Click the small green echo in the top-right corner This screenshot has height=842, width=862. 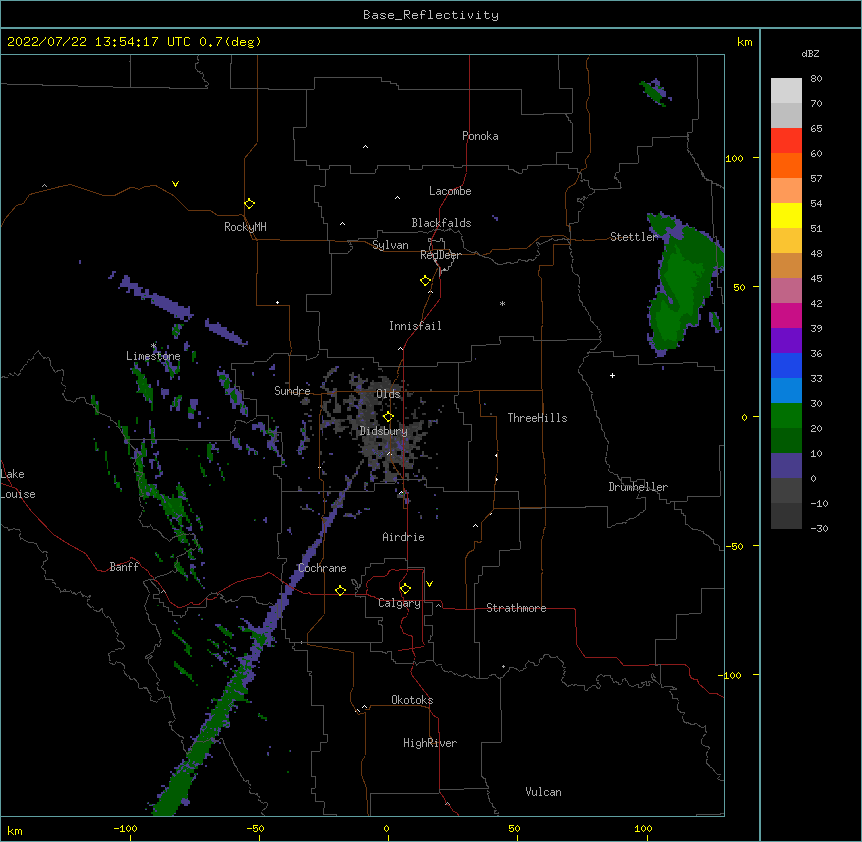click(x=654, y=92)
